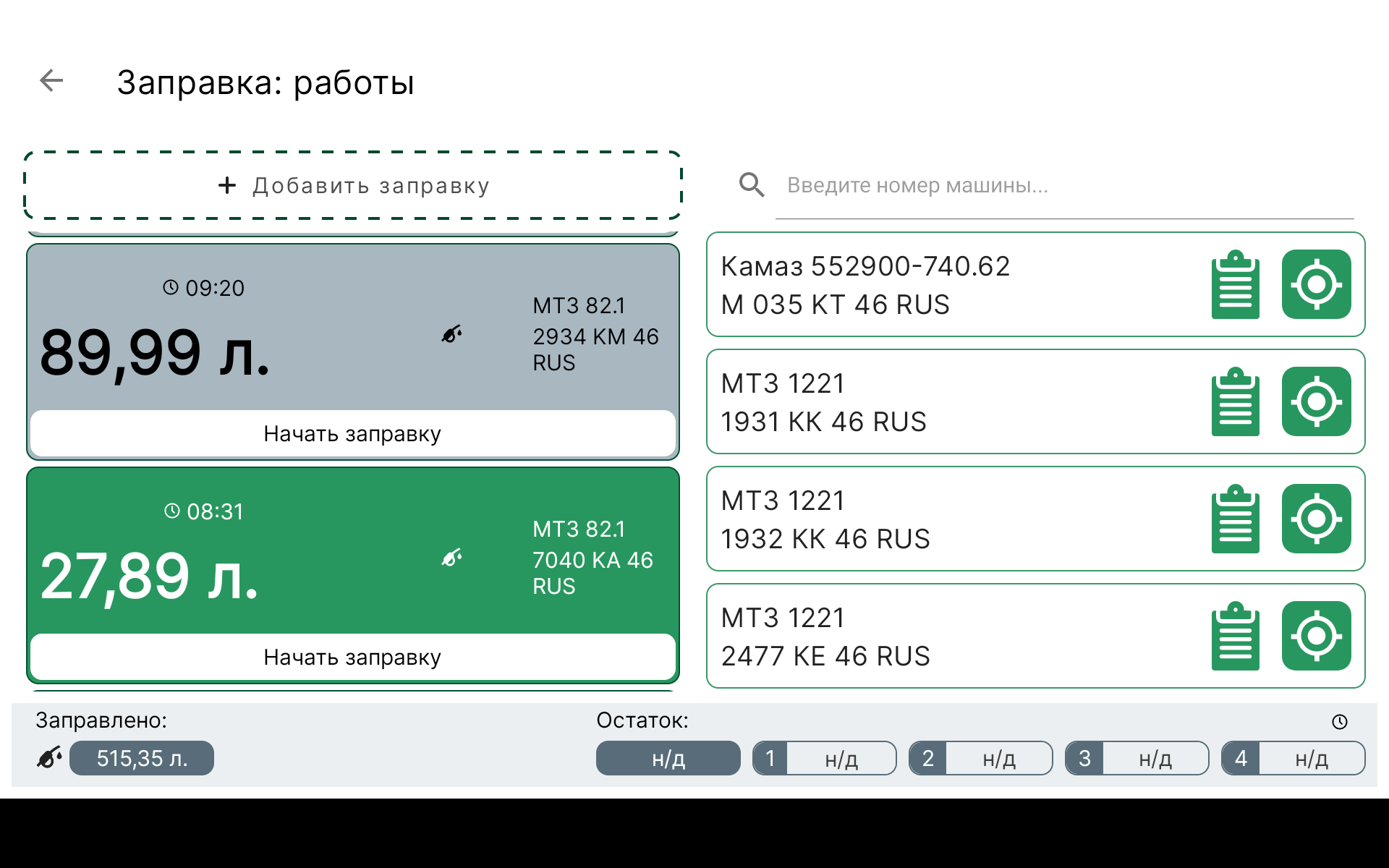This screenshot has height=868, width=1389.
Task: Open clipboard list for МТЗ 1221 1931 KK
Action: click(x=1236, y=402)
